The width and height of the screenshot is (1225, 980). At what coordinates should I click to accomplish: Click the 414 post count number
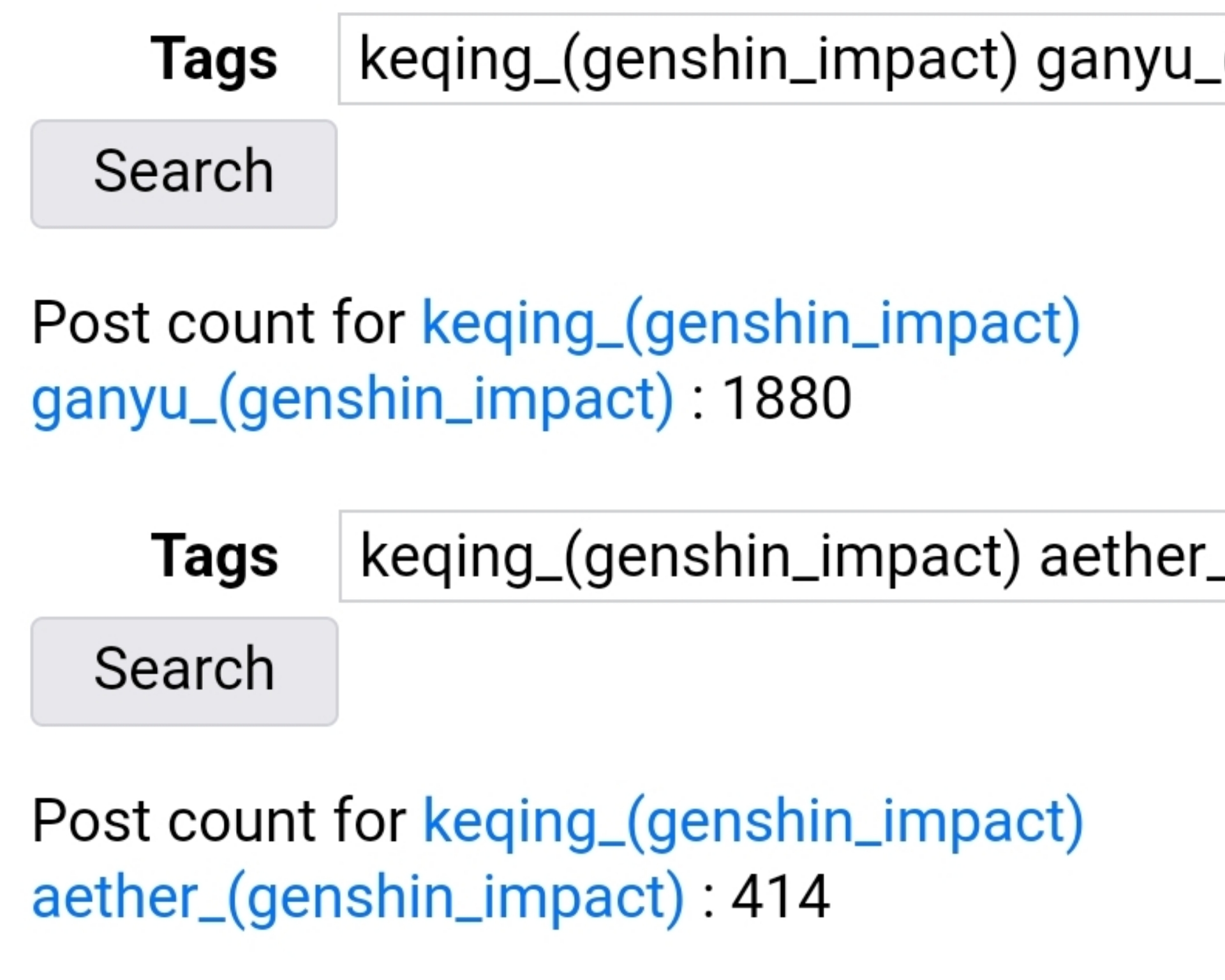coord(780,897)
